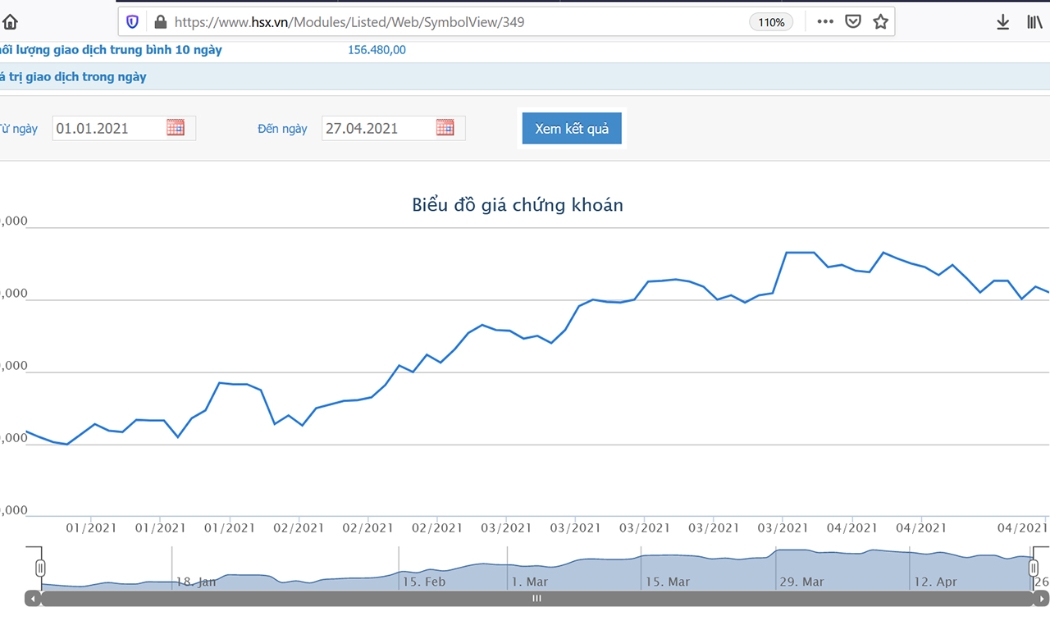Open page actions three-dot menu

point(825,21)
